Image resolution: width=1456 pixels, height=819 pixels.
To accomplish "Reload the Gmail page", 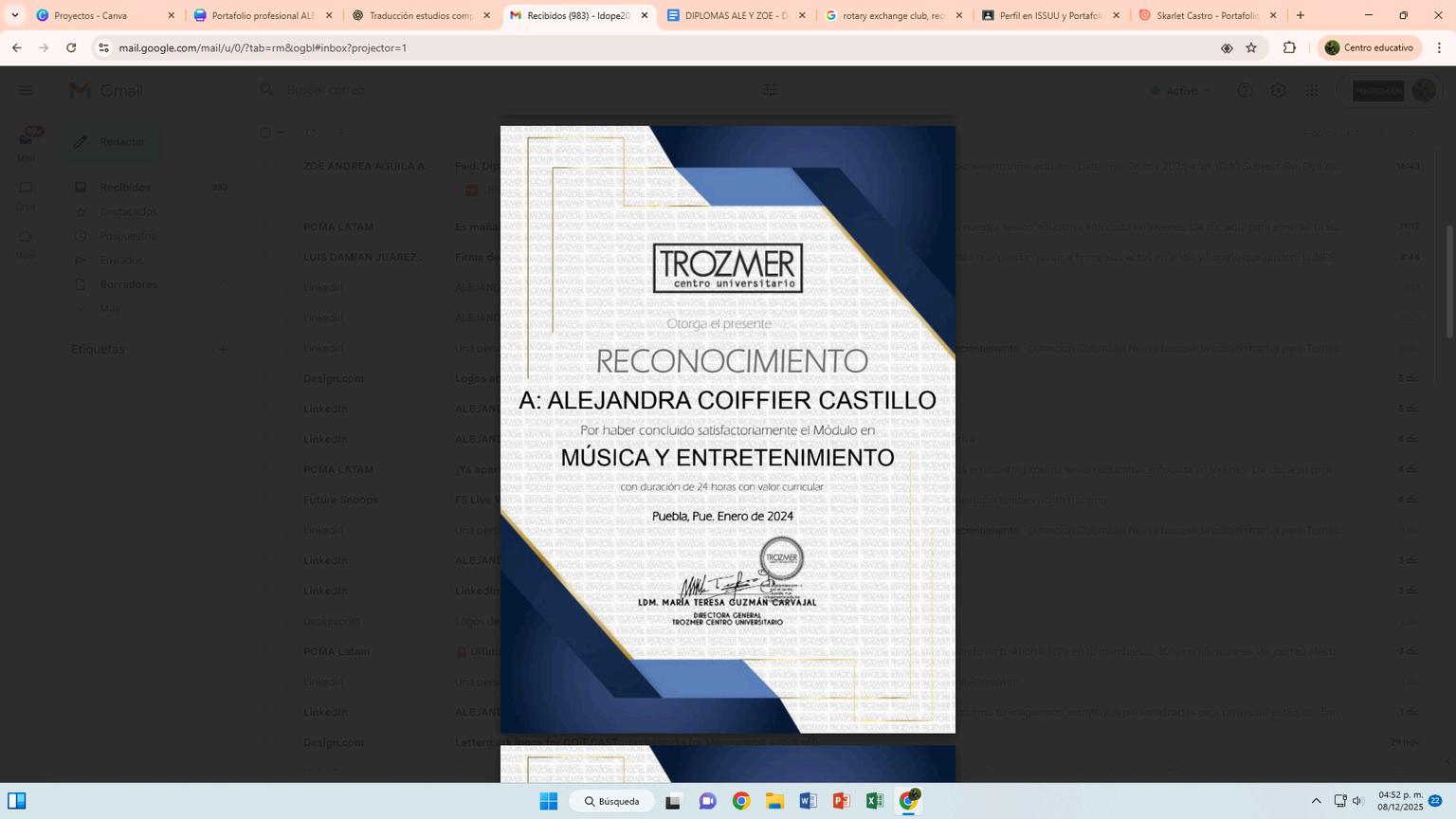I will click(71, 47).
